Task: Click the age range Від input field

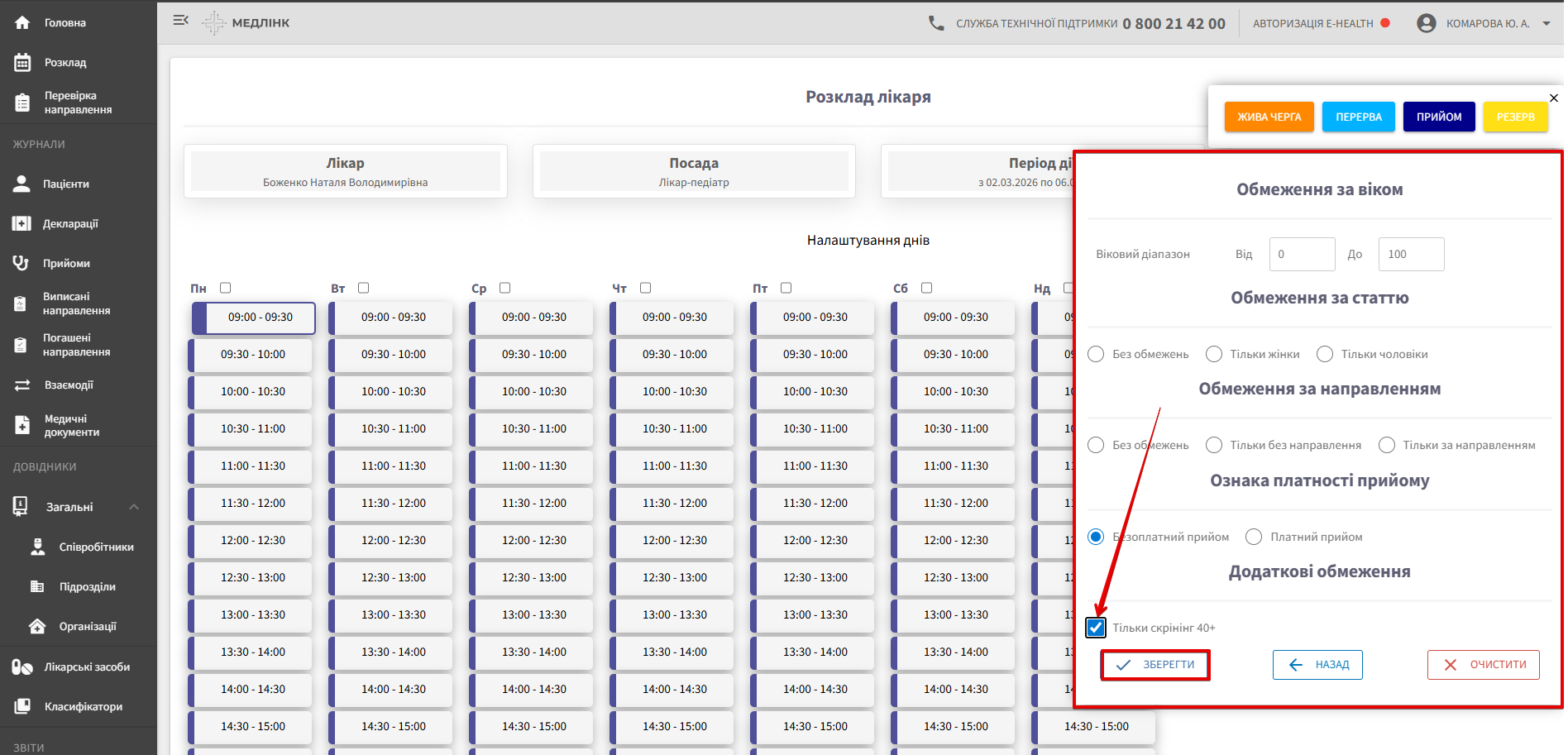Action: point(1302,255)
